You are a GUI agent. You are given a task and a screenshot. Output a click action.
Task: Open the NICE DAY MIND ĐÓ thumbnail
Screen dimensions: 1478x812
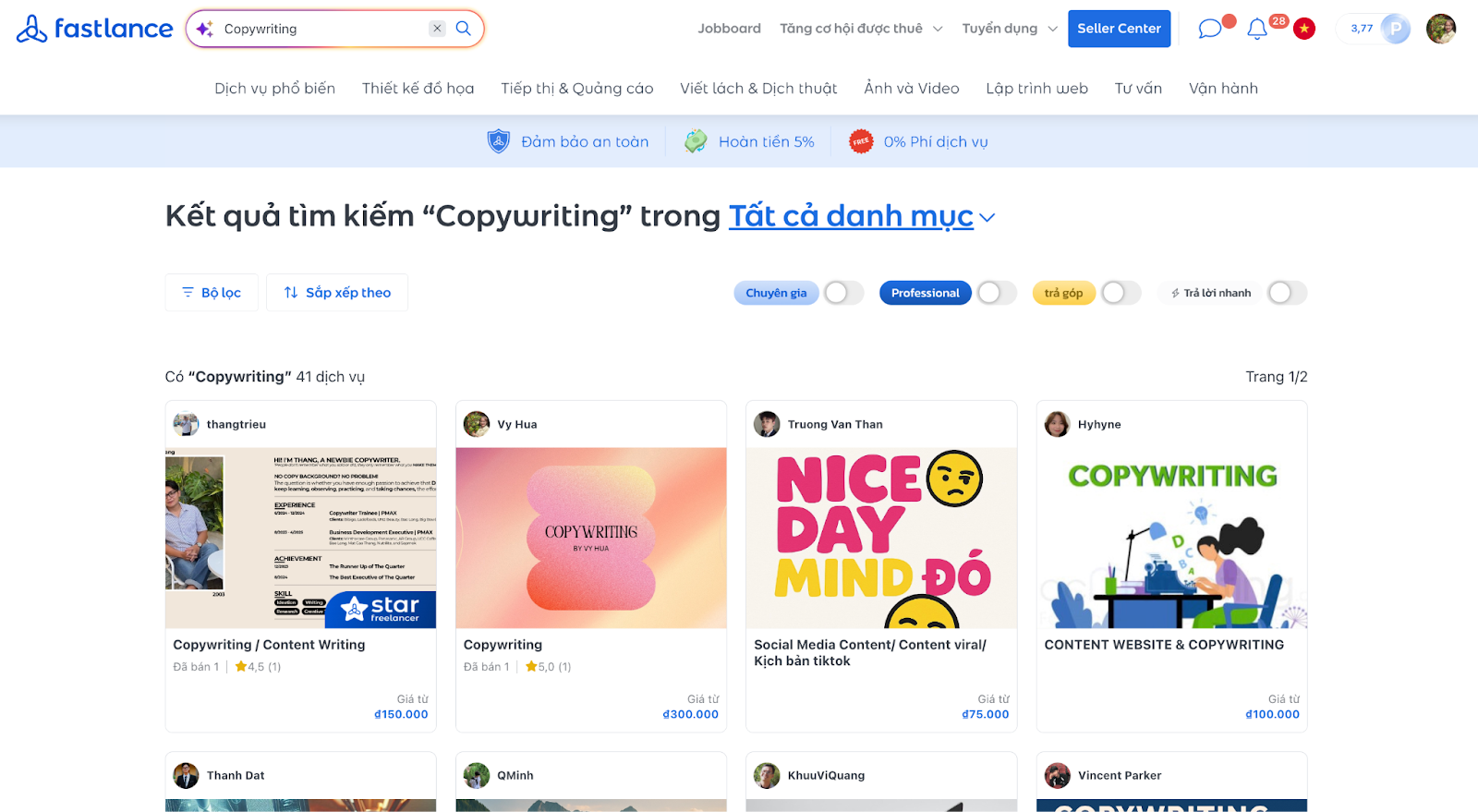pyautogui.click(x=881, y=538)
